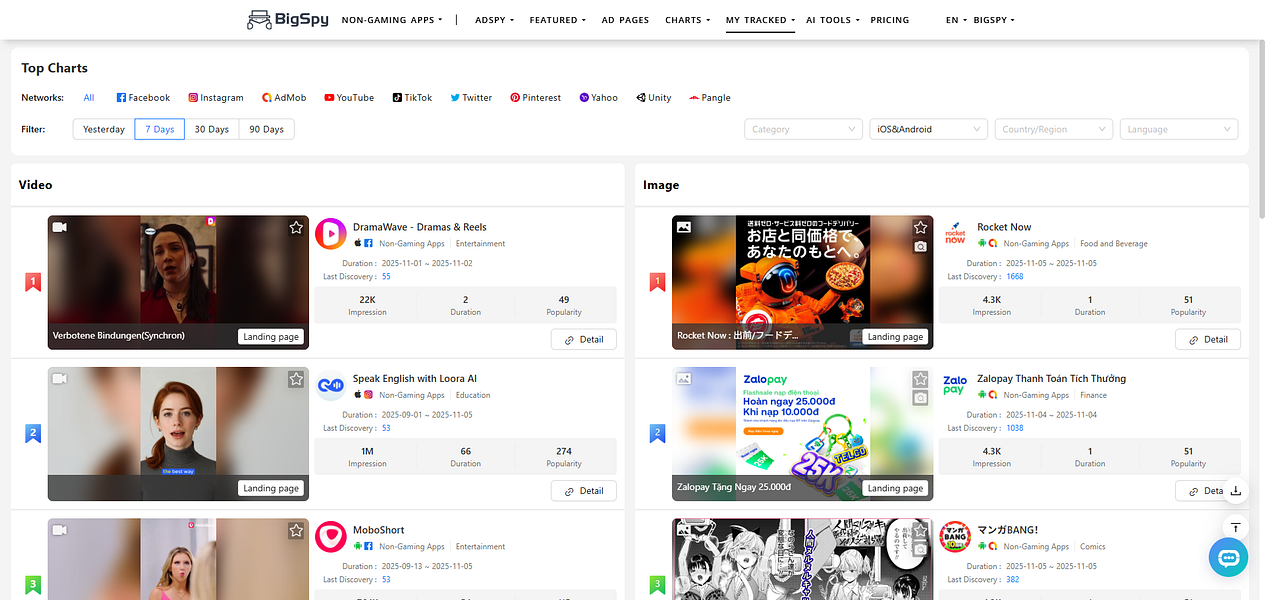Click the MoboShort app title
Image resolution: width=1265 pixels, height=600 pixels.
coord(378,530)
